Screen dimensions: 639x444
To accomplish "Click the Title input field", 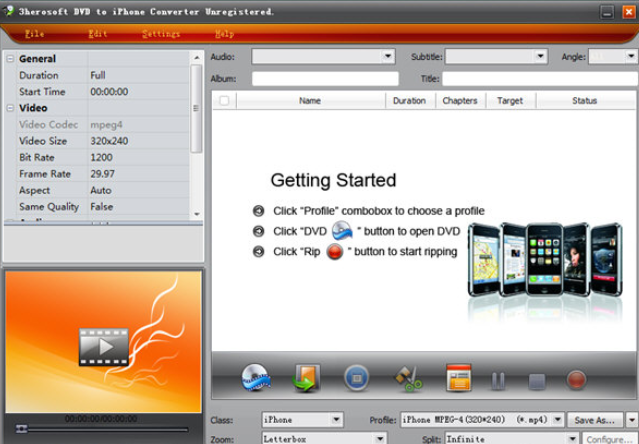I will click(540, 79).
